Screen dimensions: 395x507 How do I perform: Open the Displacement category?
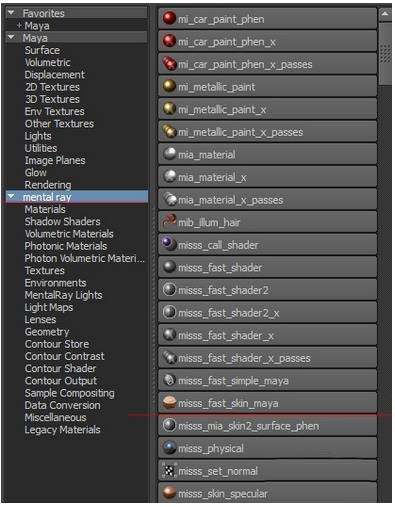pos(54,75)
